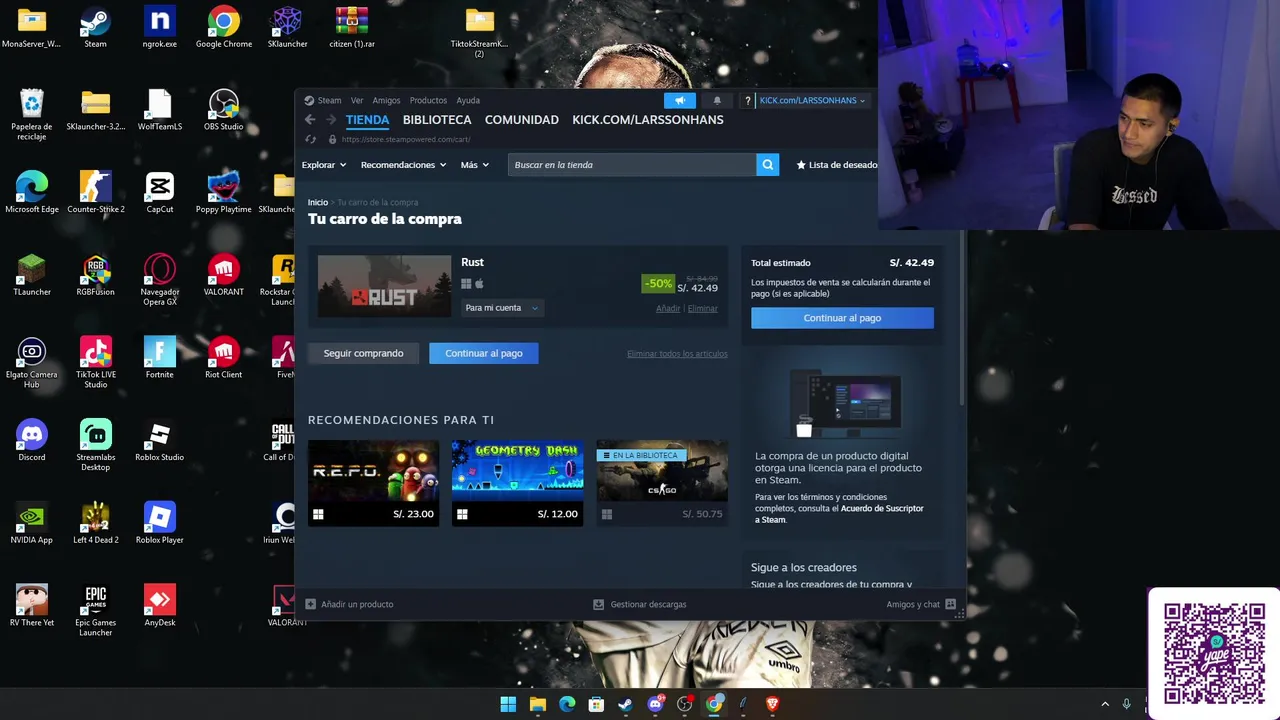1280x720 pixels.
Task: Click Eliminar todos los artículos link
Action: tap(677, 354)
